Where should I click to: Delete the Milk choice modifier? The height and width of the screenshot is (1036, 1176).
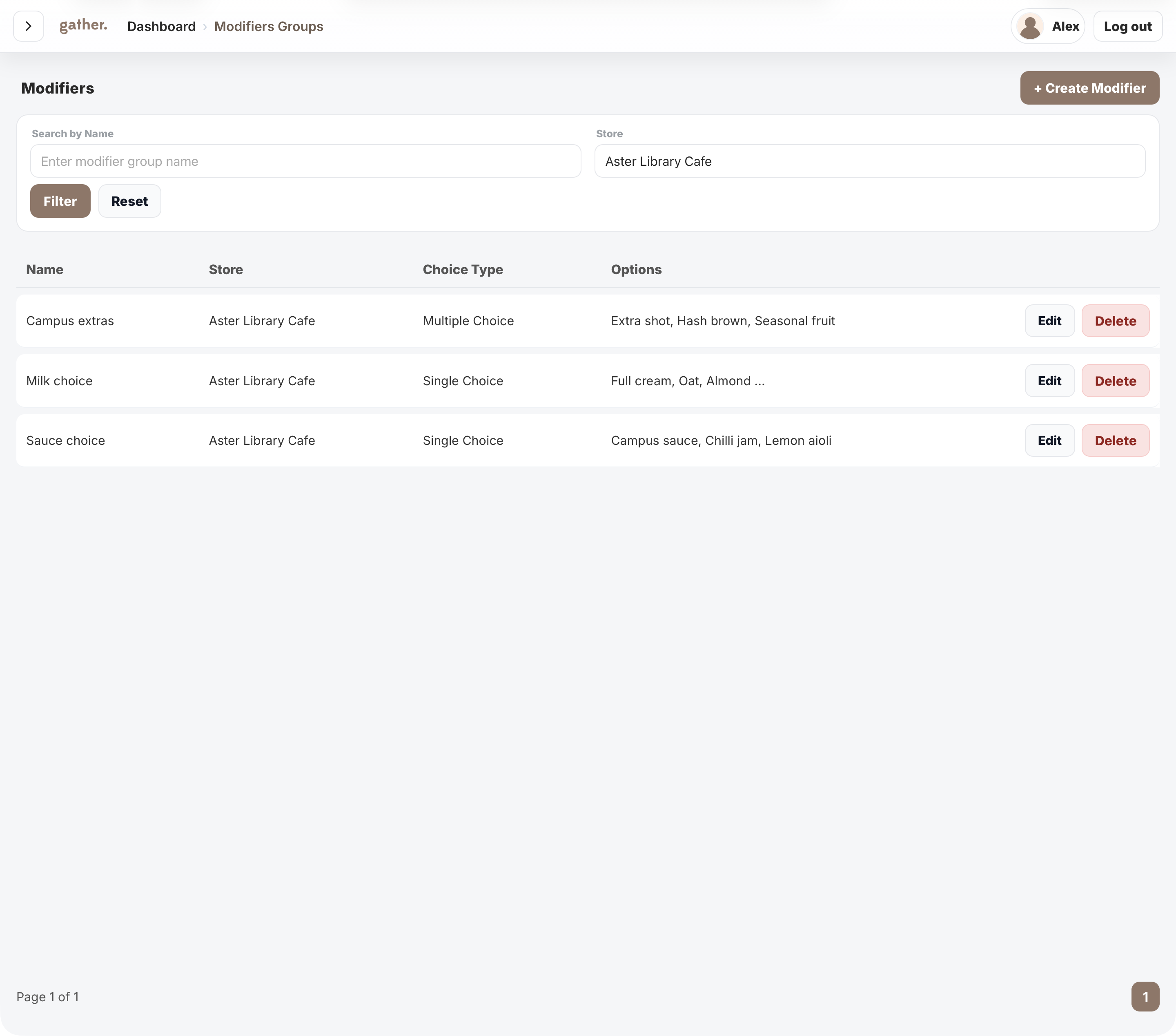(1115, 380)
